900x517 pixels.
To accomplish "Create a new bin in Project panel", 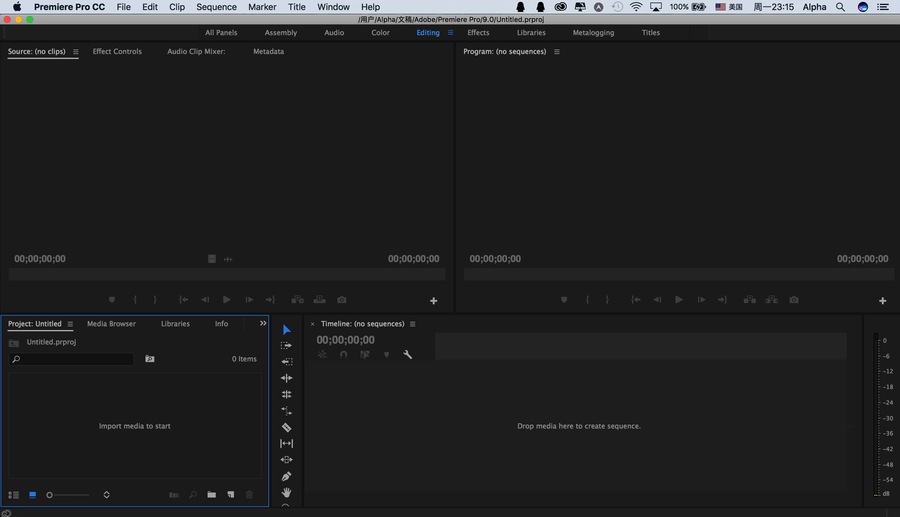I will pos(211,495).
